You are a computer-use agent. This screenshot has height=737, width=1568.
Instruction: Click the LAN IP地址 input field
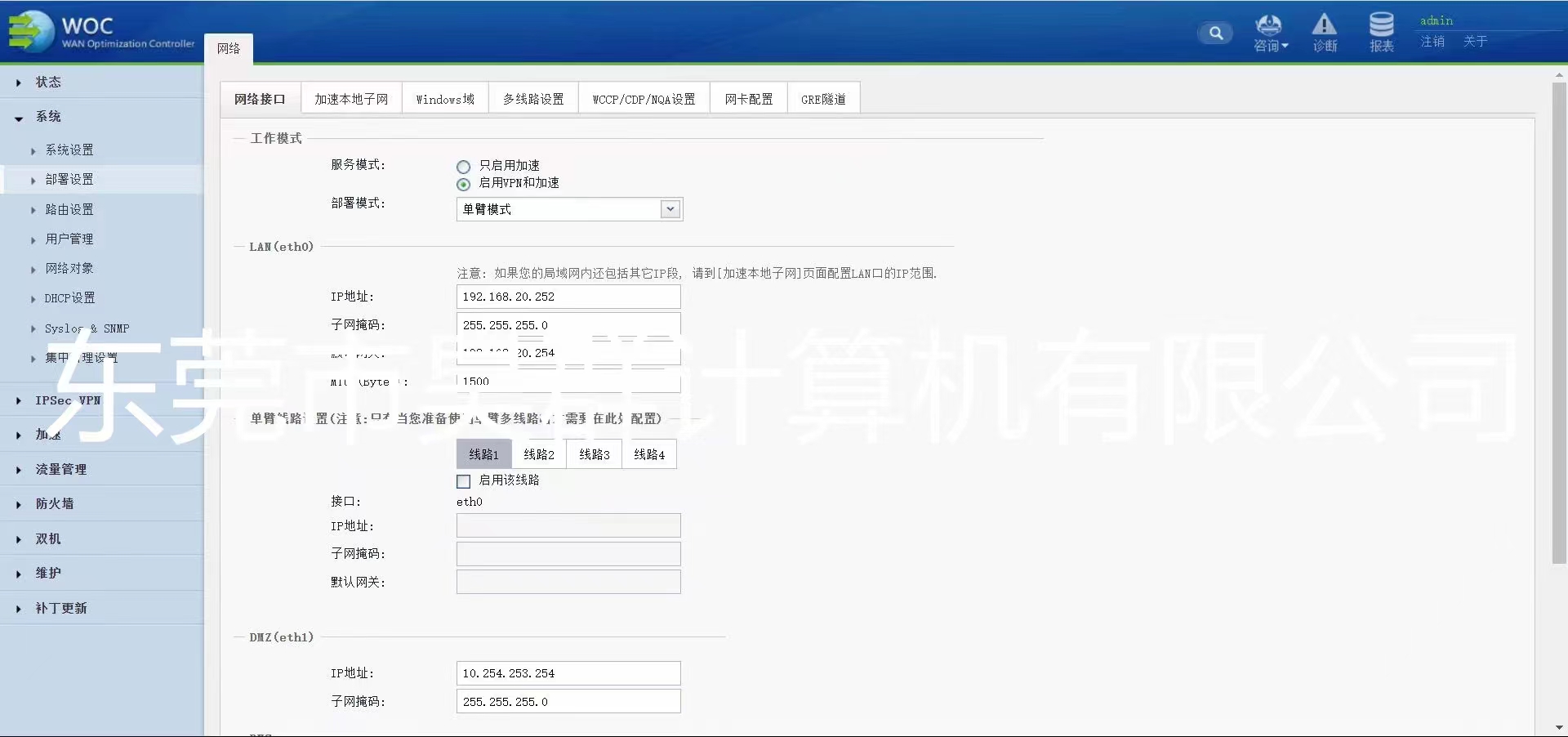(x=568, y=297)
